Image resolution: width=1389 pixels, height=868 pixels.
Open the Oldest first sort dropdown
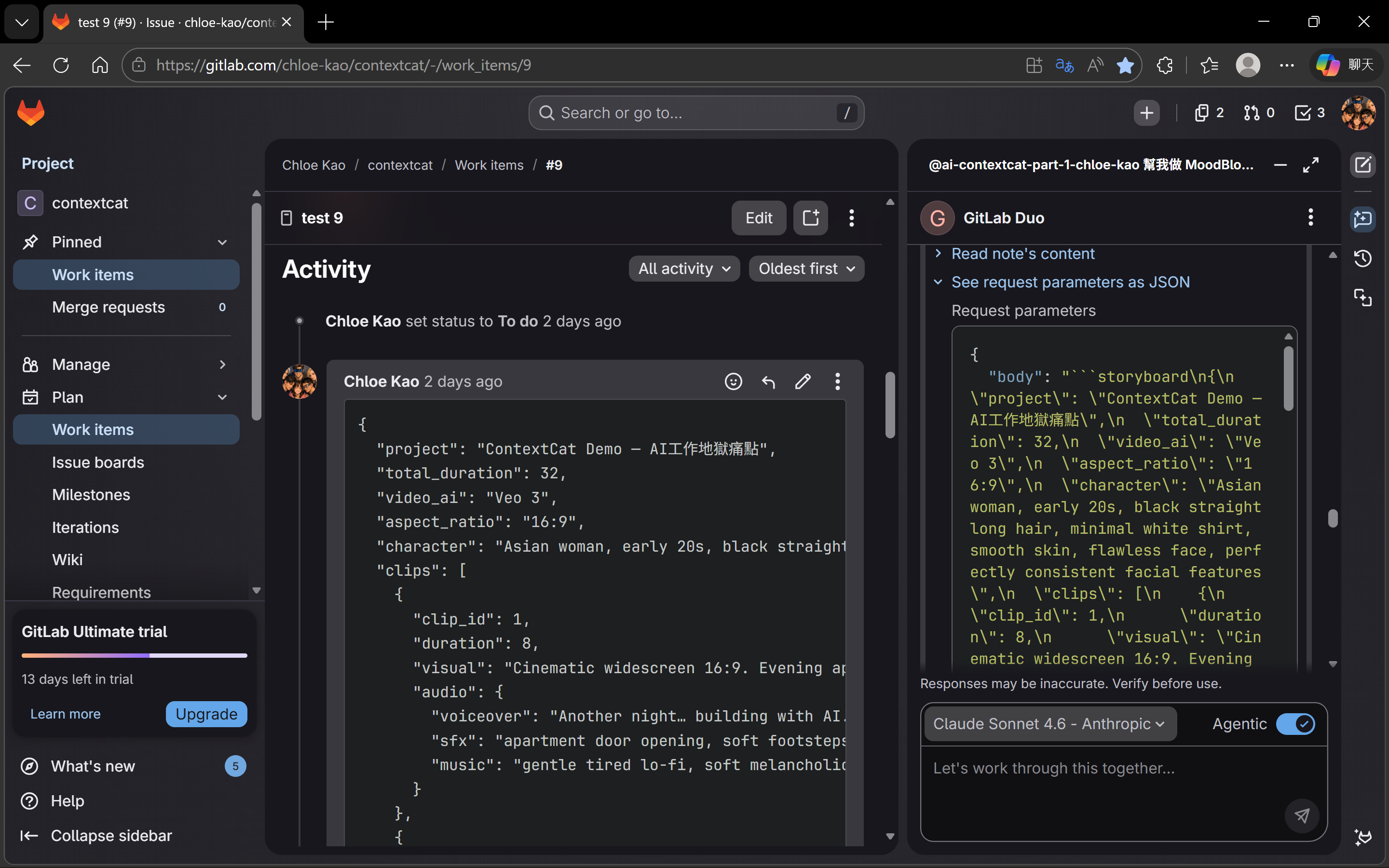pyautogui.click(x=806, y=269)
